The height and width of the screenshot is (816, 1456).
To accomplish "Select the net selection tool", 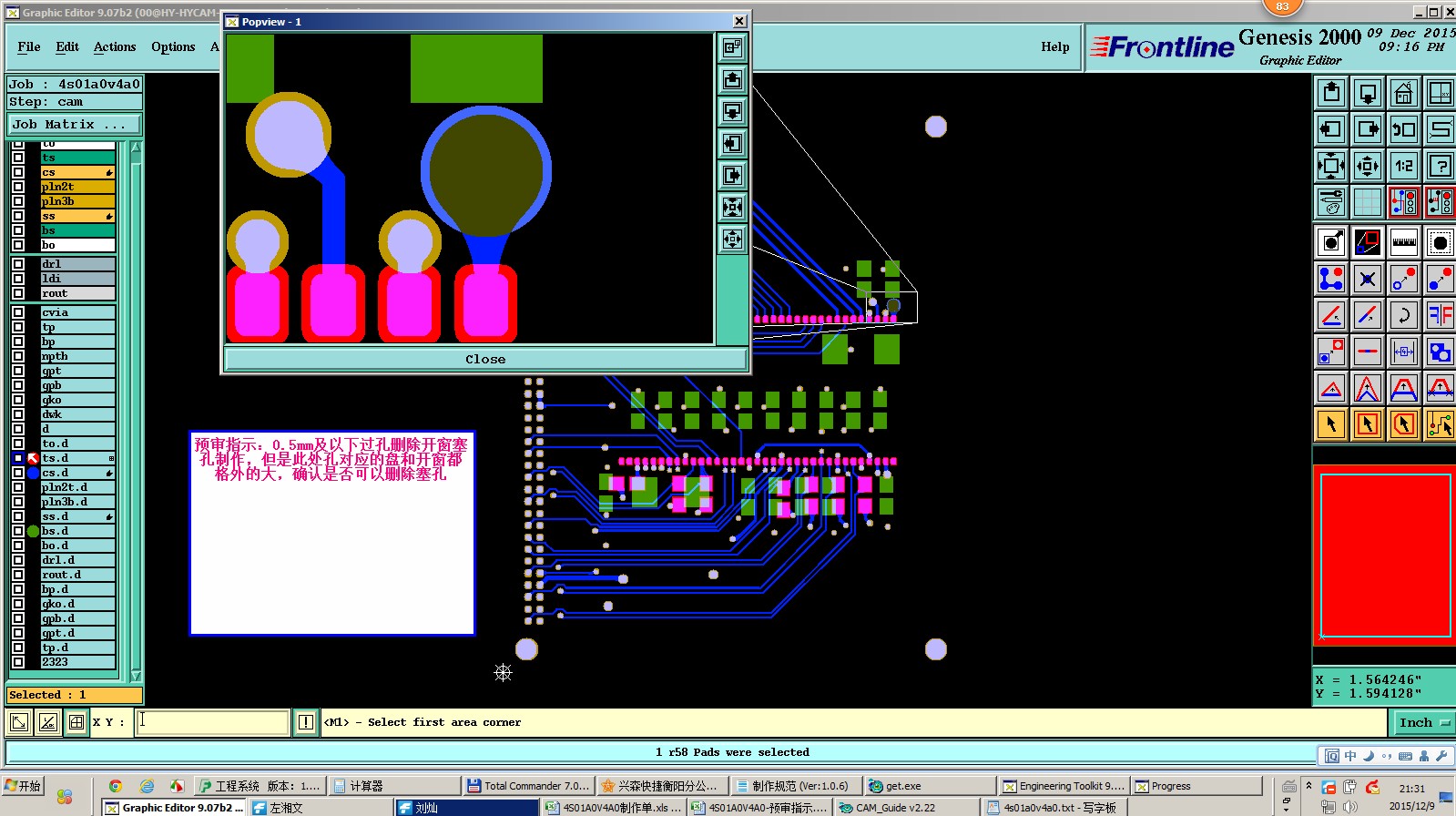I will point(1441,424).
